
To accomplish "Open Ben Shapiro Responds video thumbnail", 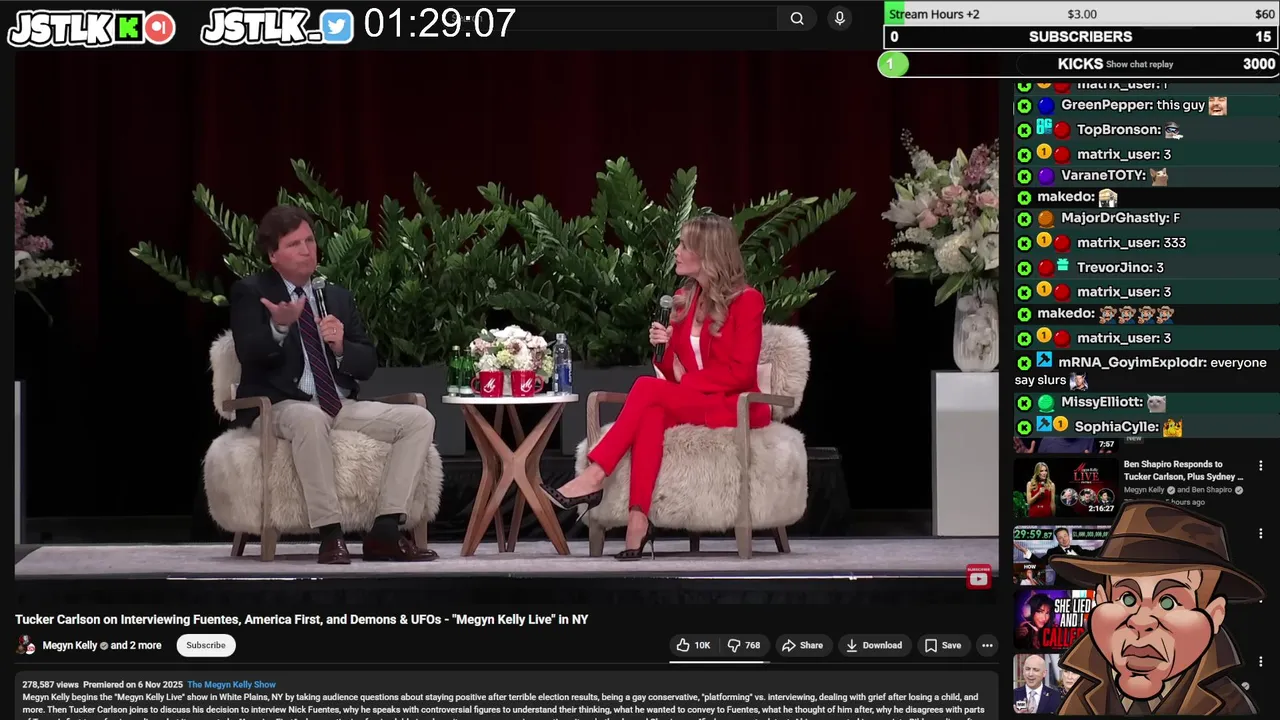I will 1066,488.
